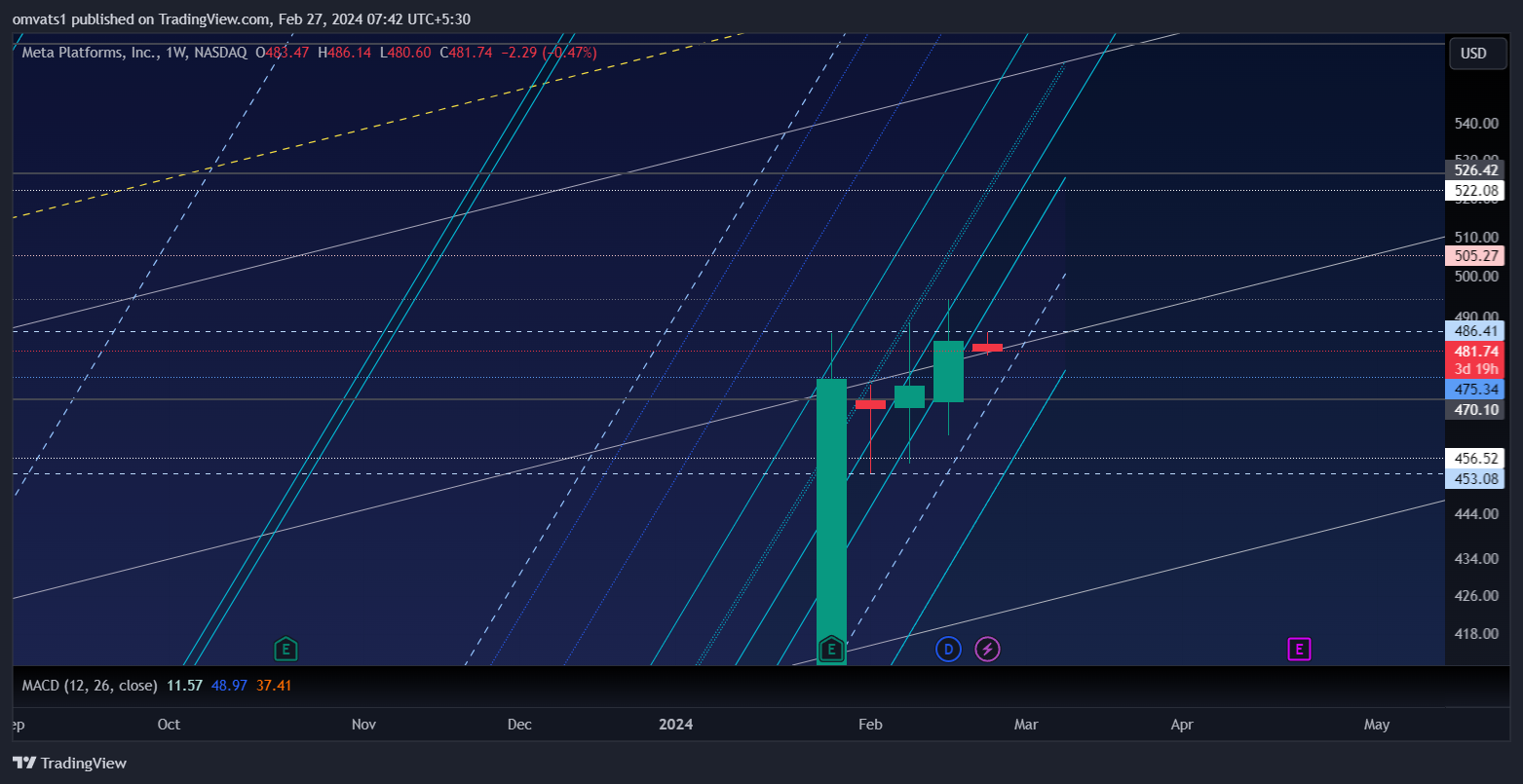This screenshot has width=1523, height=784.
Task: Click the MACD value 11.57
Action: point(184,686)
